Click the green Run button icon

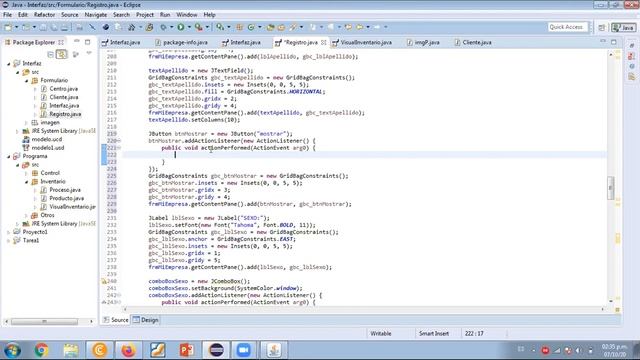click(180, 27)
